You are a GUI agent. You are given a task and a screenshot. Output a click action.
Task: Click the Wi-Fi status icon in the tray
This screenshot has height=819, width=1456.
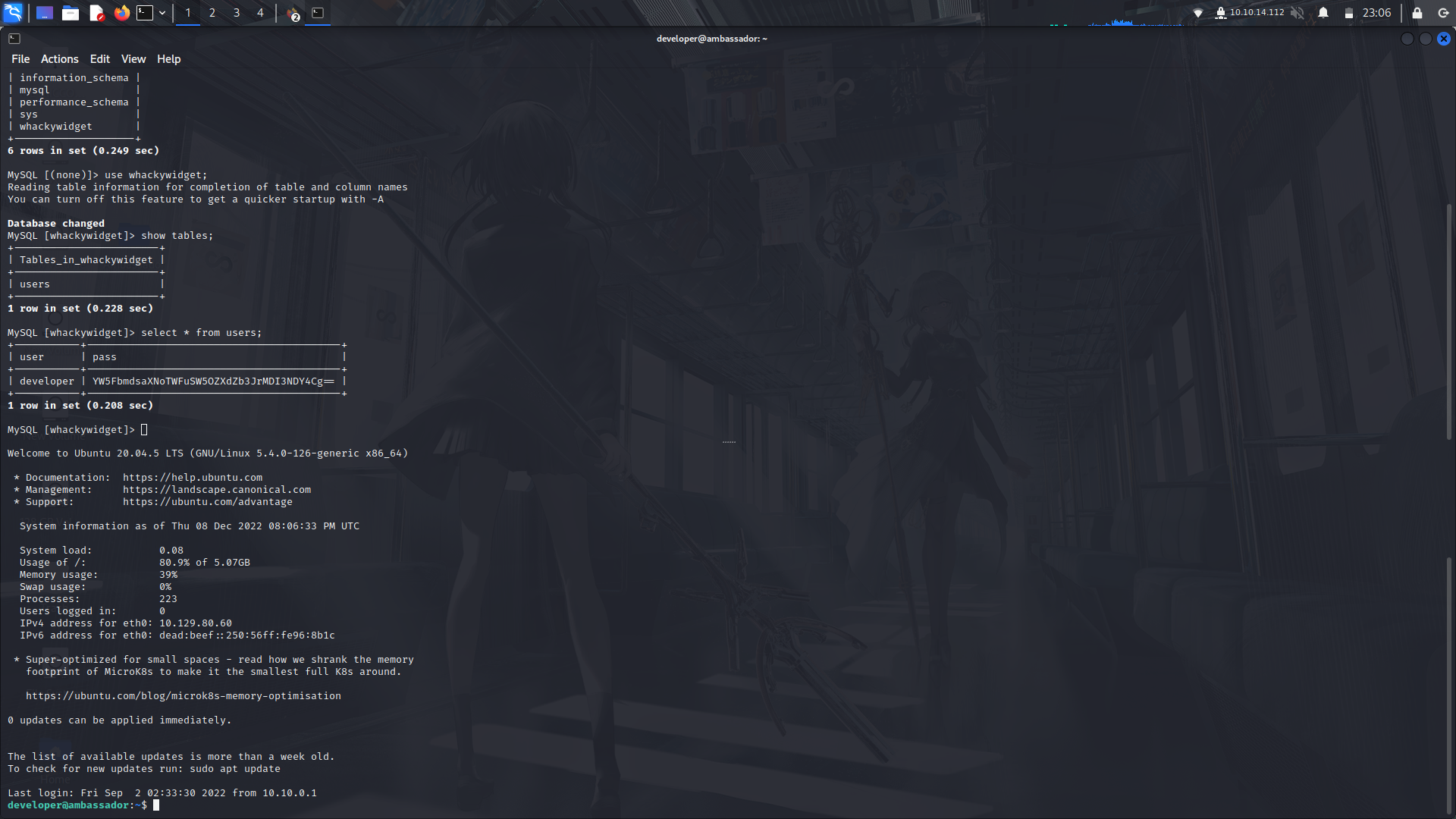point(1199,12)
